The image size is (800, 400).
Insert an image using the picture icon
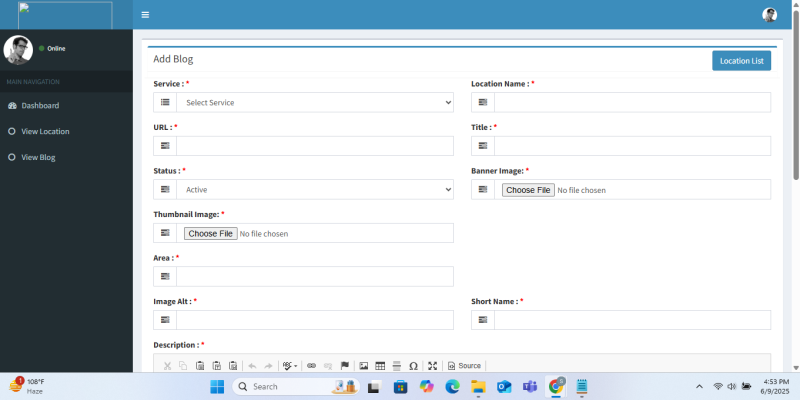click(364, 366)
